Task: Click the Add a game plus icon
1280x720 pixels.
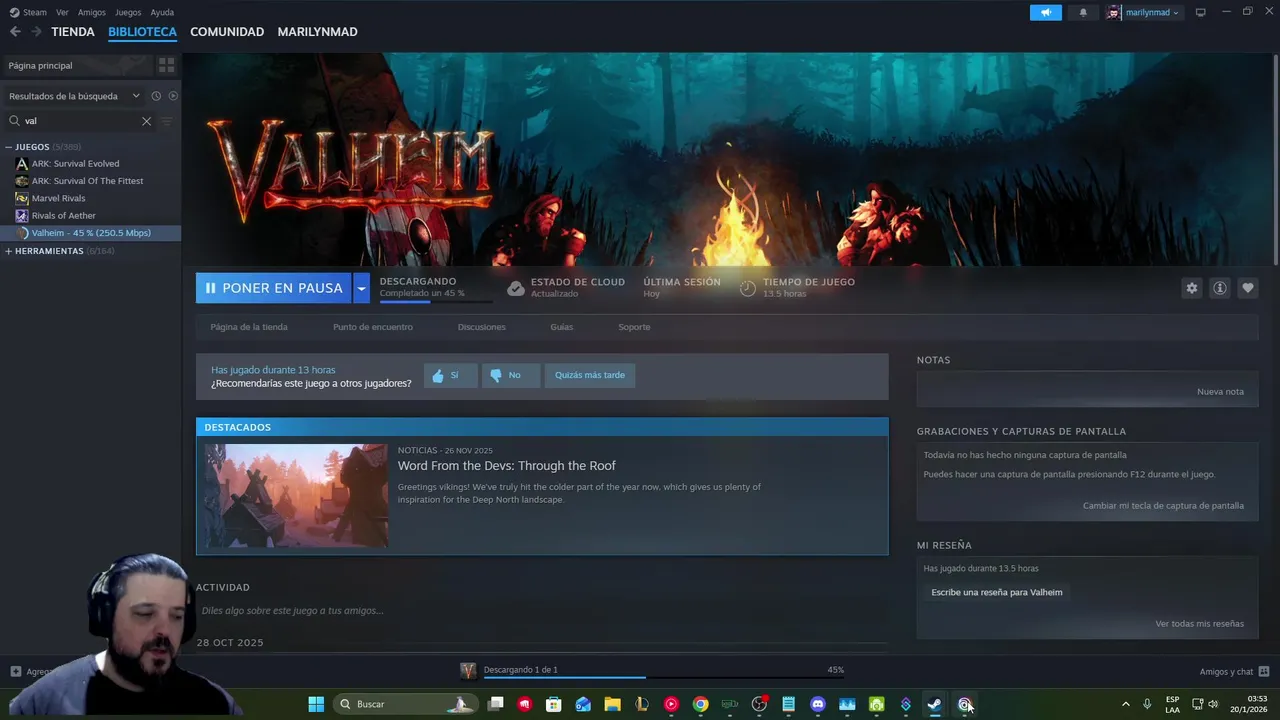Action: tap(15, 671)
